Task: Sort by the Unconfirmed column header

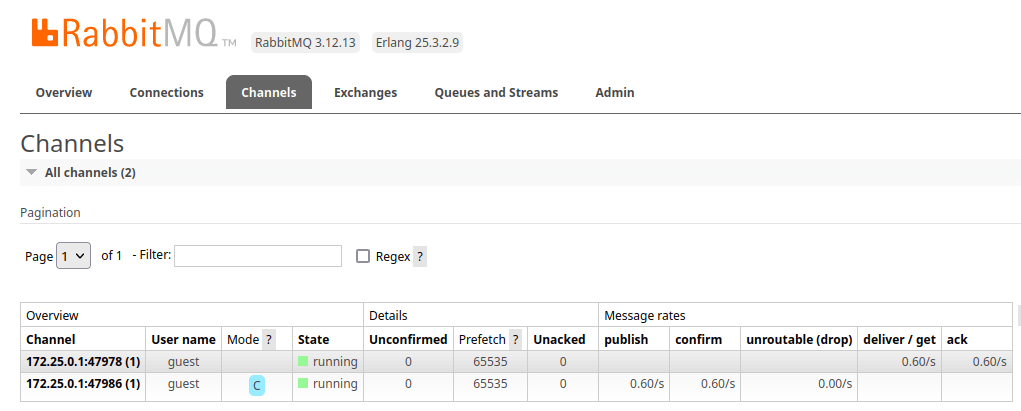Action: click(x=408, y=339)
